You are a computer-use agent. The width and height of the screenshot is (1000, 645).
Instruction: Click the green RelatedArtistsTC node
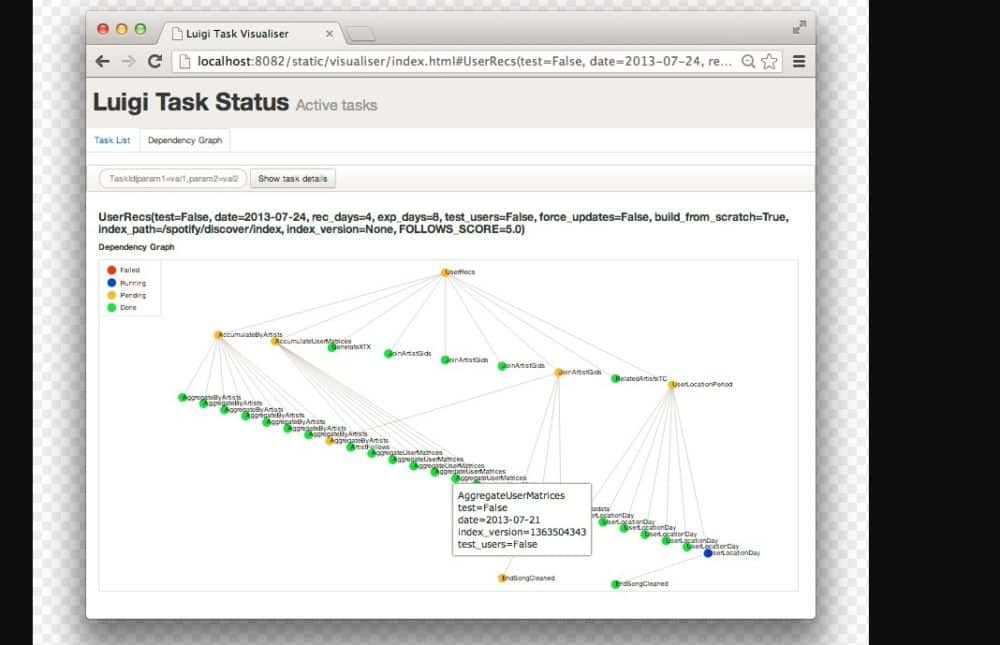(x=616, y=378)
